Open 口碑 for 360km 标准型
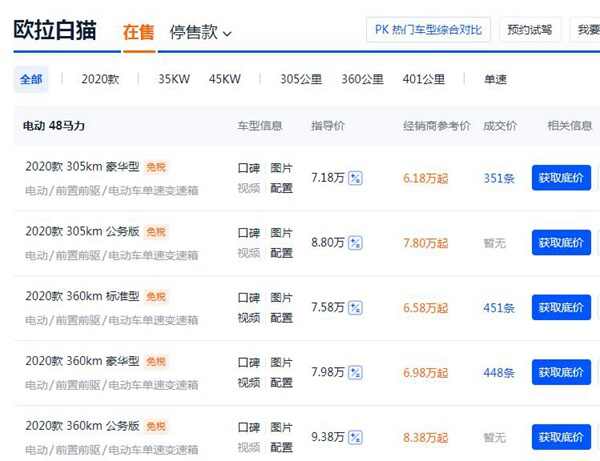This screenshot has height=461, width=600. point(249,298)
